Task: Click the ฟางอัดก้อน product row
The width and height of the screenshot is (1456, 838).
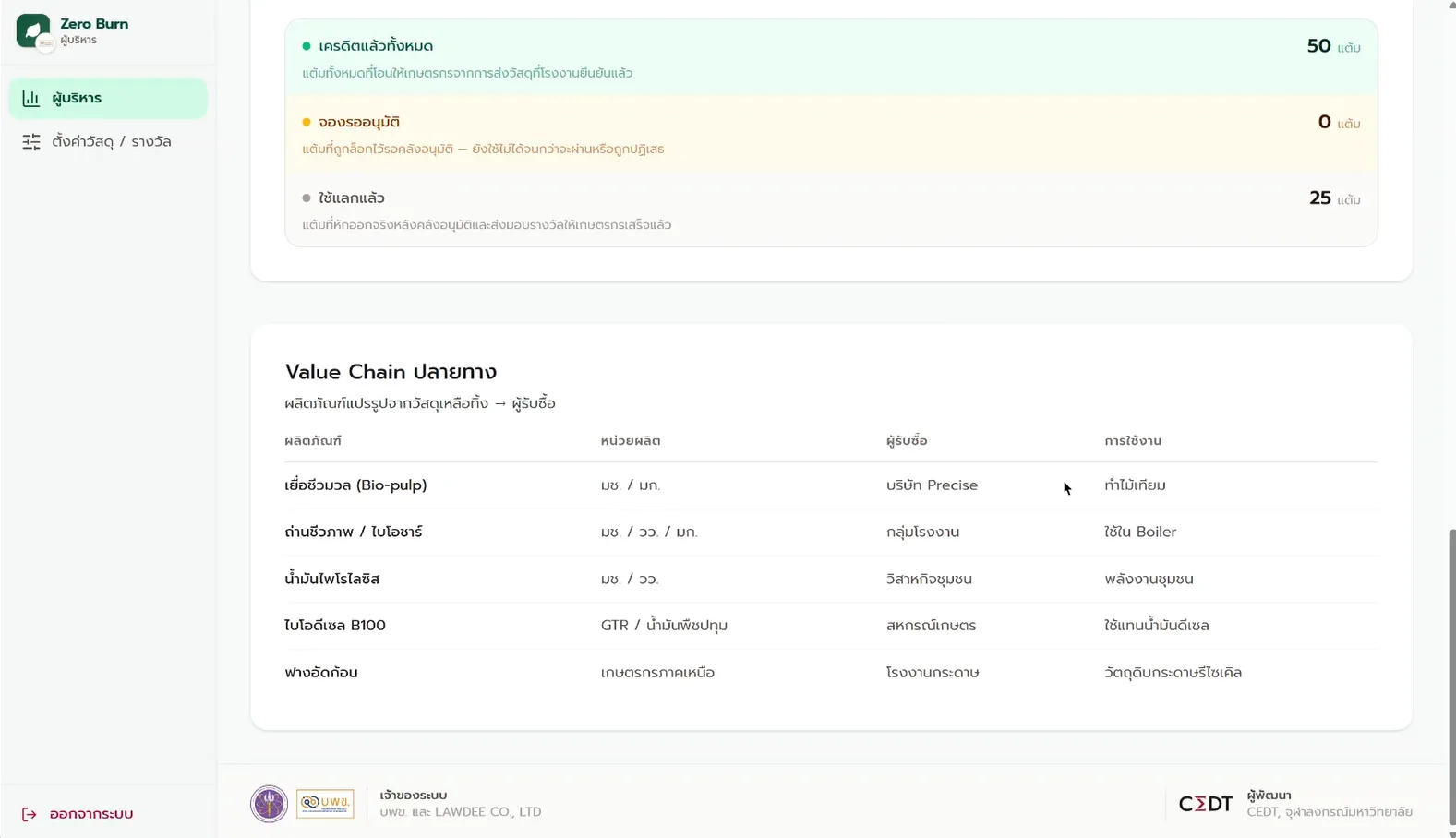Action: pyautogui.click(x=831, y=673)
